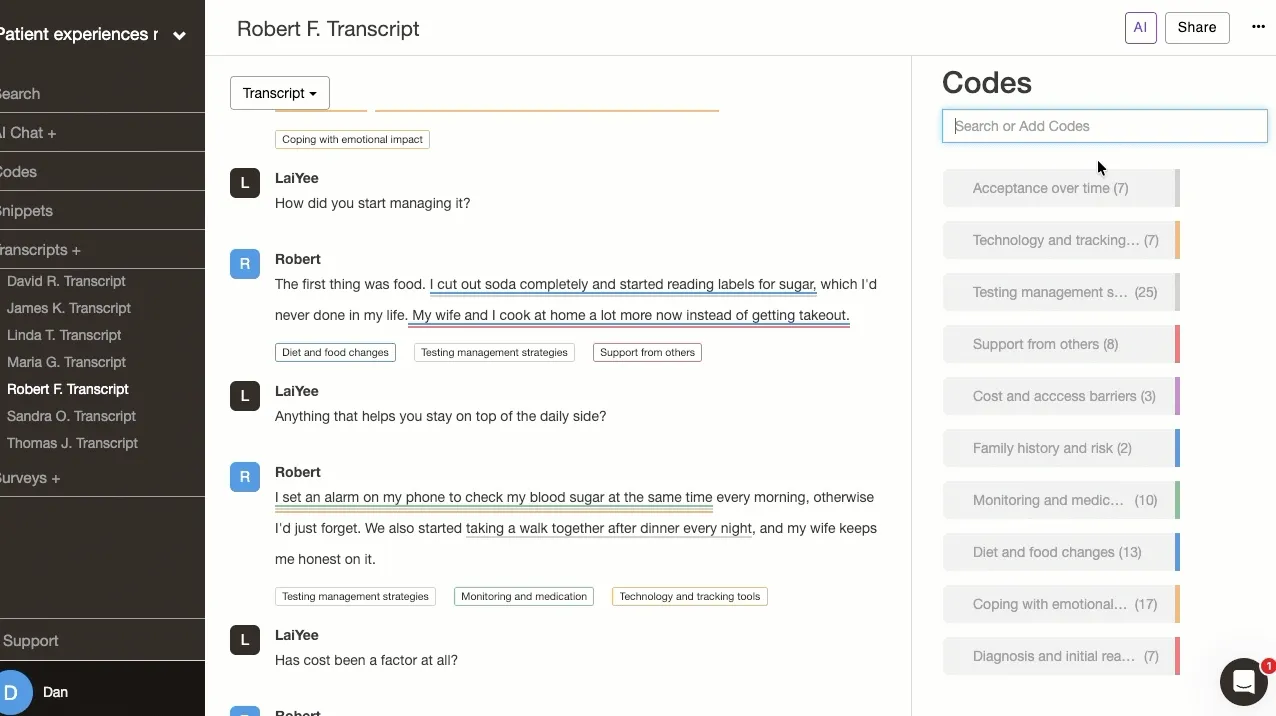Open the AI assistant button
Viewport: 1276px width, 716px height.
1140,28
